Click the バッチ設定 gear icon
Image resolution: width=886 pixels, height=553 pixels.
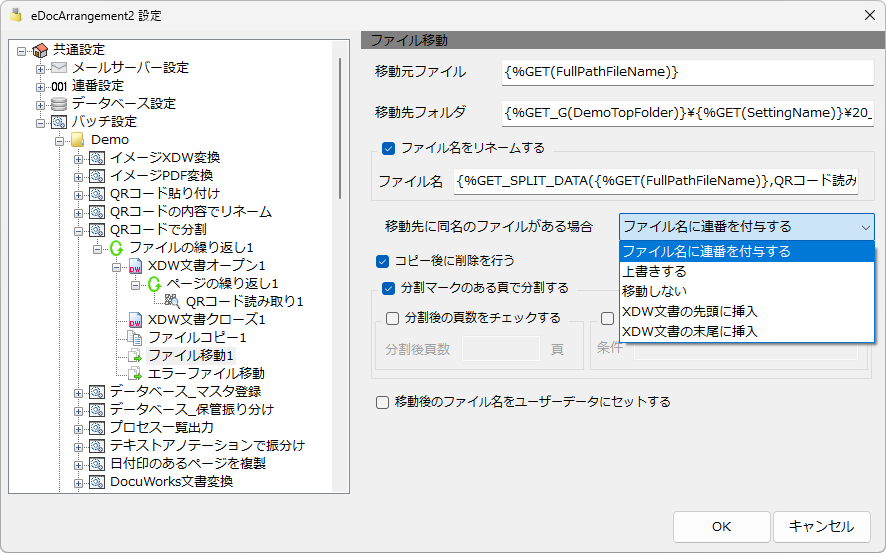point(59,122)
